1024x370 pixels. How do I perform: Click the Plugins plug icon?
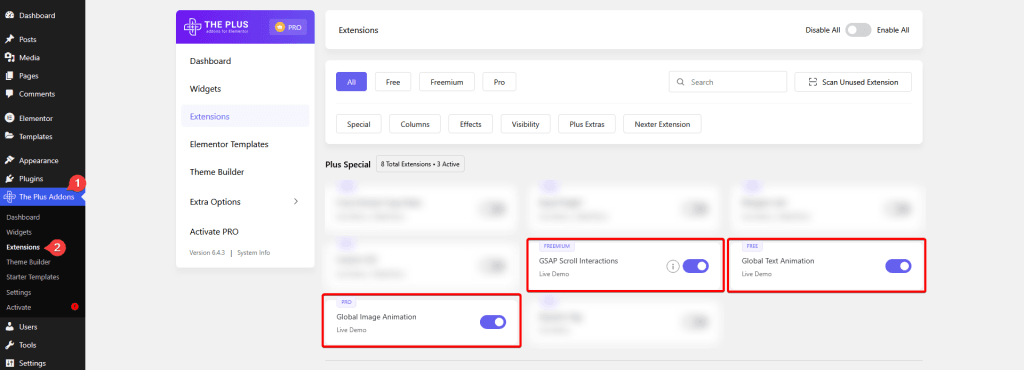coord(9,179)
